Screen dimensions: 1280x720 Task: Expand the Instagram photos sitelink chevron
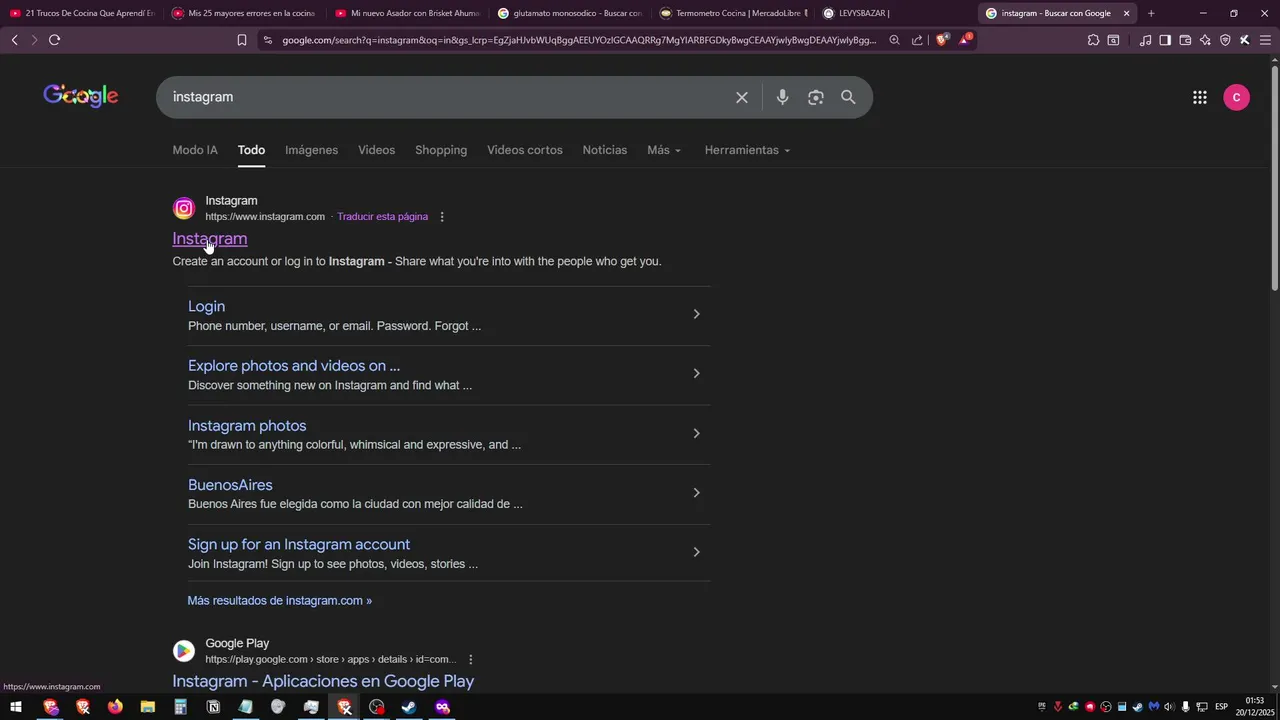(x=697, y=433)
